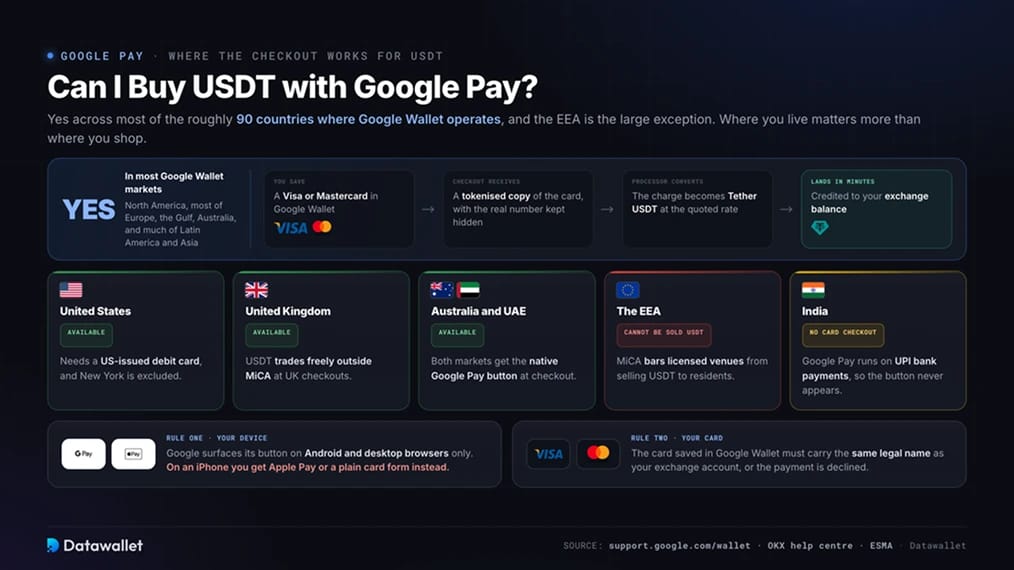Click the India flag icon

[x=813, y=290]
